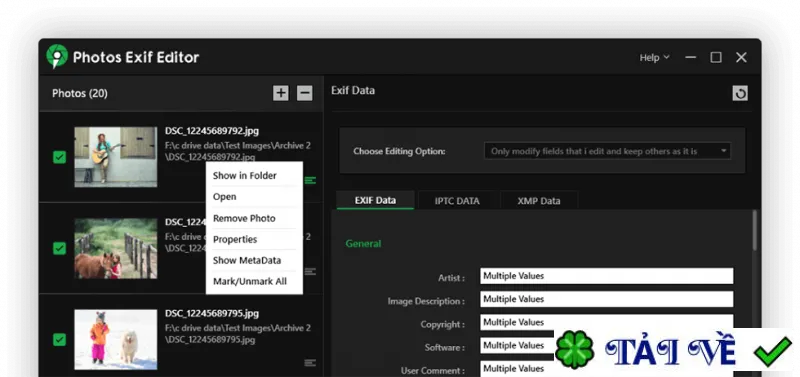Uncheck the DSC_12245689795.jpg photo checkbox
Screen dimensions: 800x377
60,339
